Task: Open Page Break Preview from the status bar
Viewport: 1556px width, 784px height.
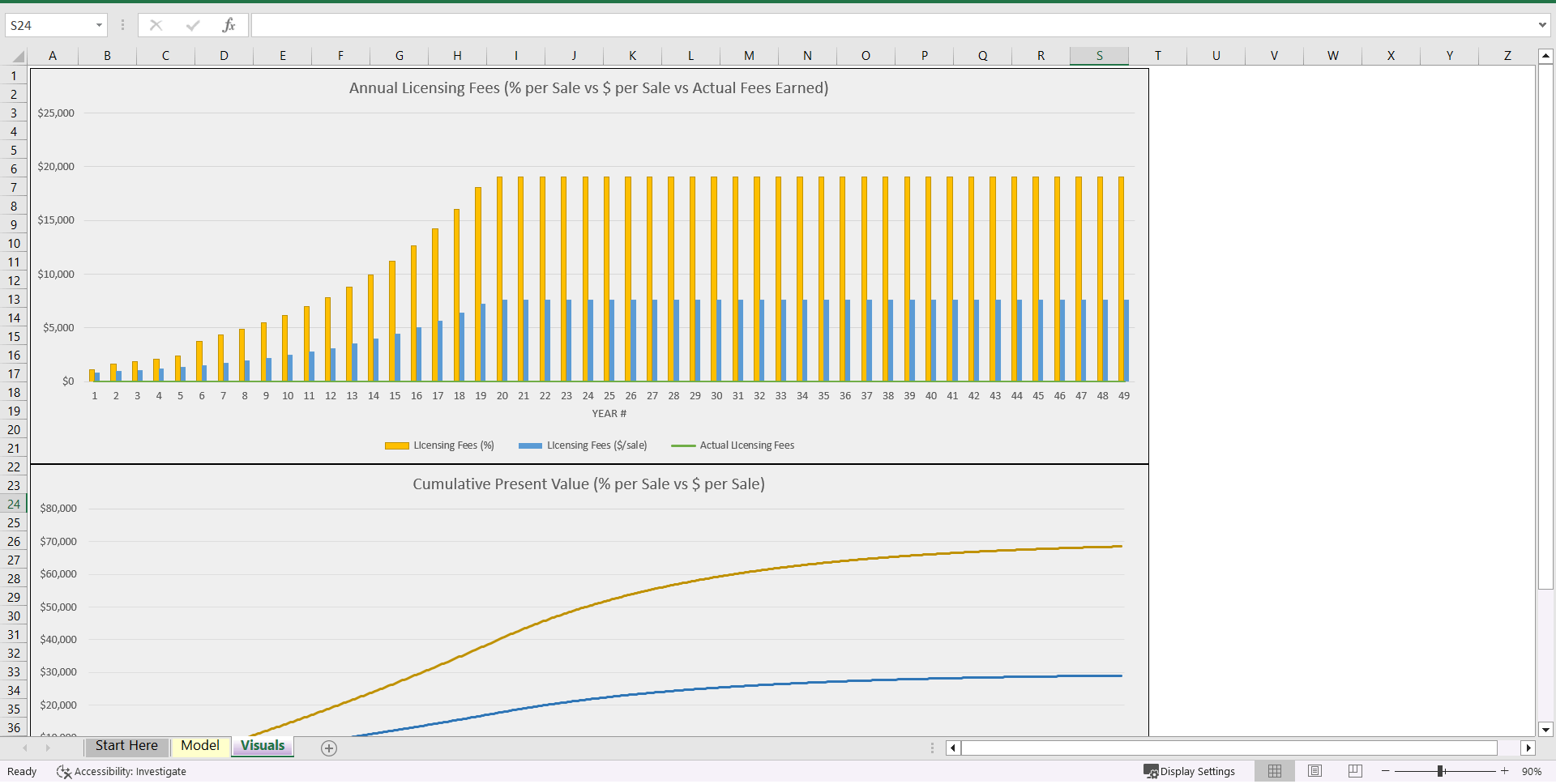Action: pos(1354,771)
